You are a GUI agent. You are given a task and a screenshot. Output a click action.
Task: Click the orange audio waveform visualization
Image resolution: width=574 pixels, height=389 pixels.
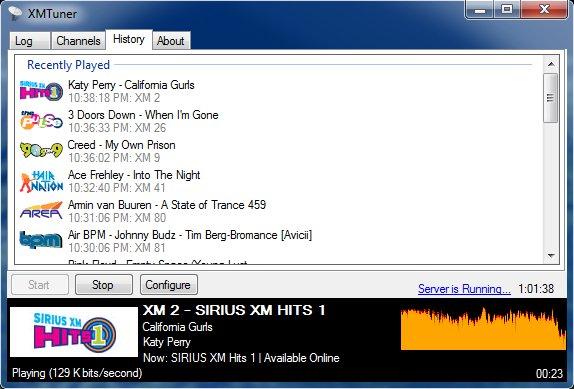coord(483,328)
